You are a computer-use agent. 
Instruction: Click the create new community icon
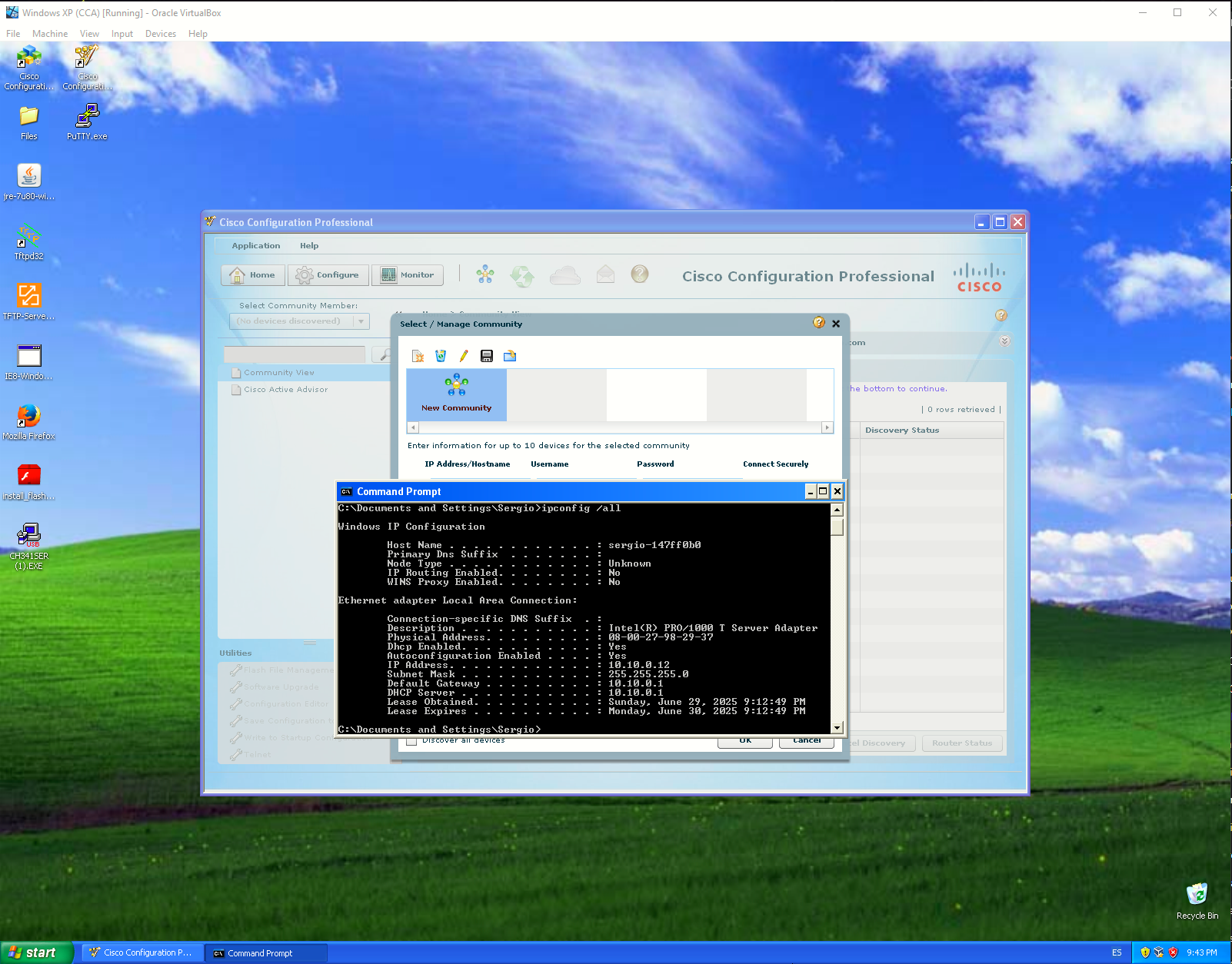[418, 356]
